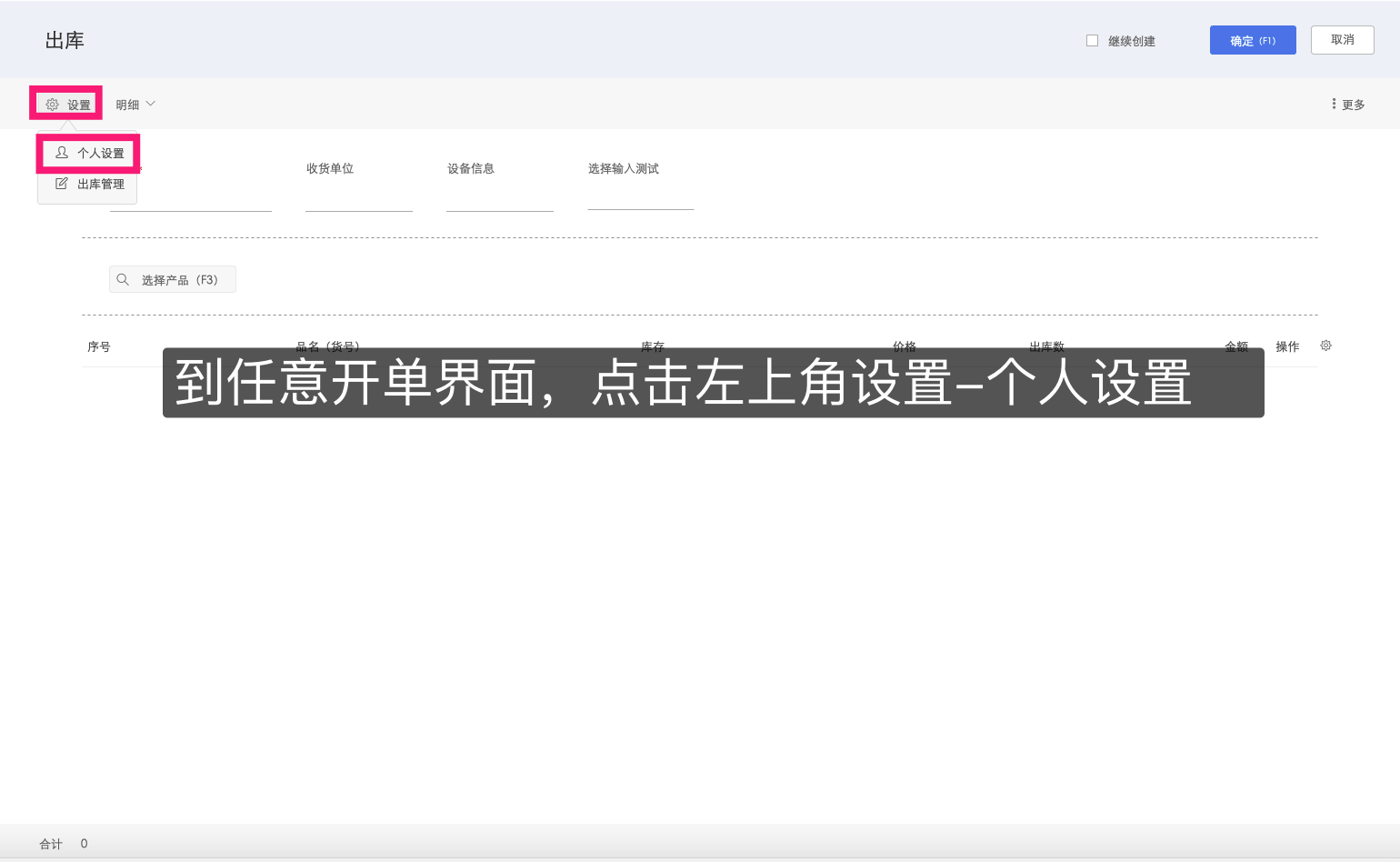The width and height of the screenshot is (1400, 862).
Task: Click the 品名（货号） column header
Action: point(325,346)
